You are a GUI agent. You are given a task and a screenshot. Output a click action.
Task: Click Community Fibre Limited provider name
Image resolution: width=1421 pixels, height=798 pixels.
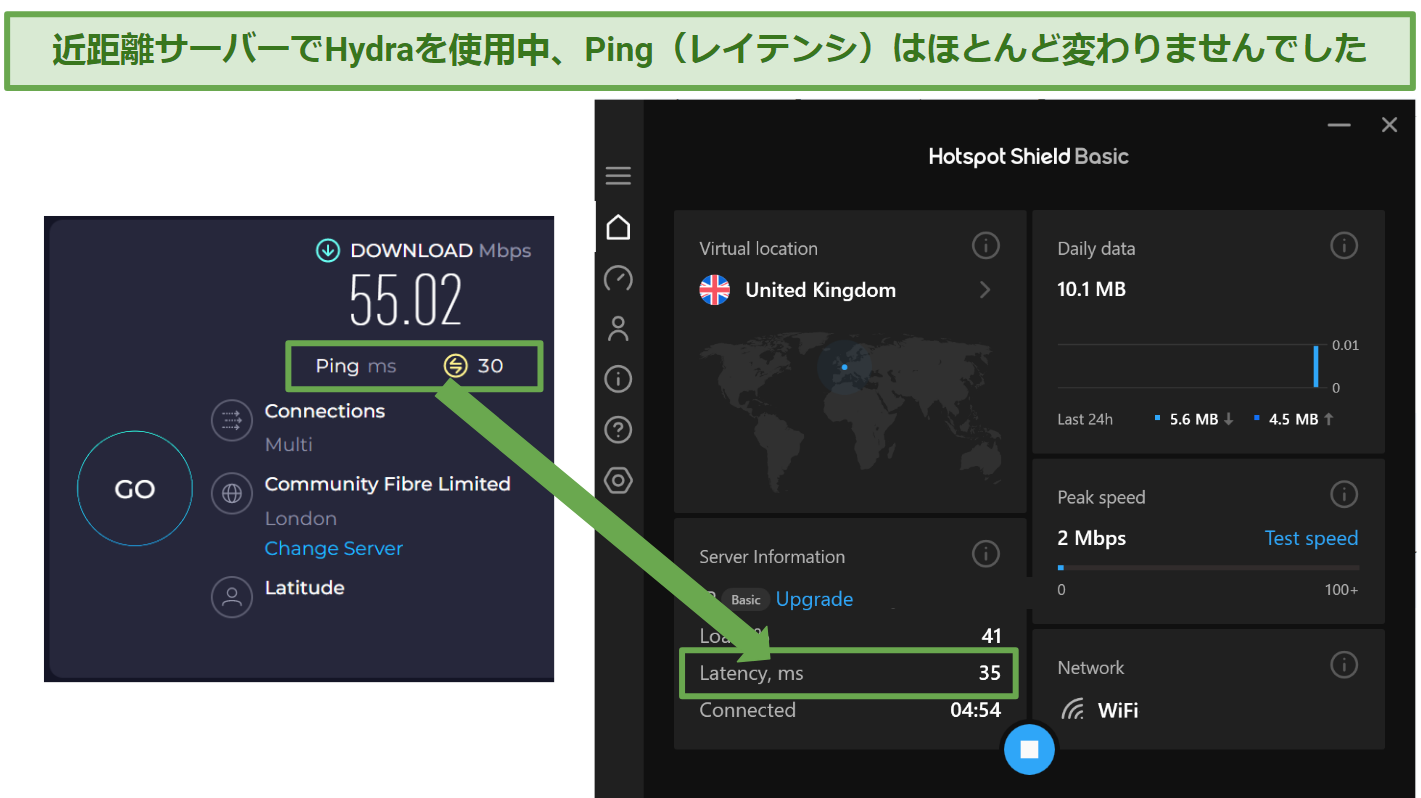coord(387,483)
